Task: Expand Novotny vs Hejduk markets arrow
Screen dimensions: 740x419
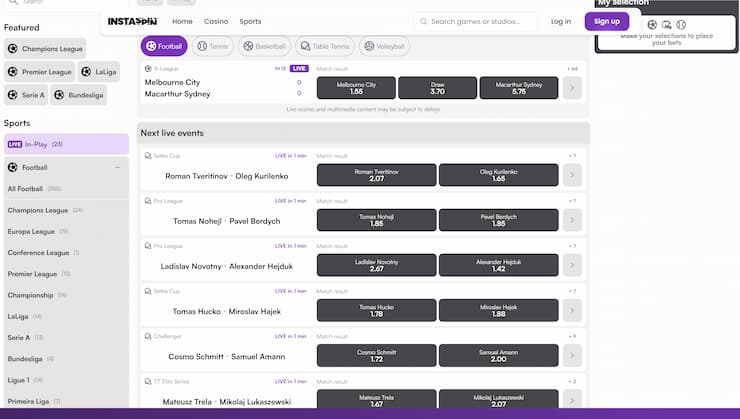Action: coord(572,265)
